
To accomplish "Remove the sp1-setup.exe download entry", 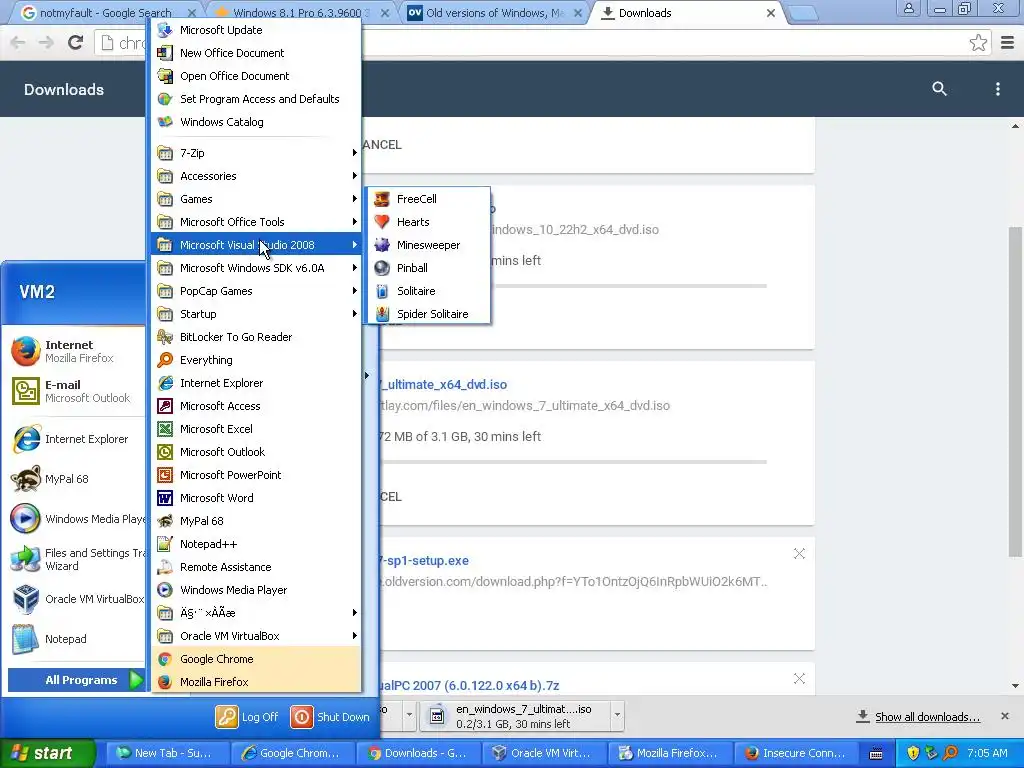I will [799, 554].
